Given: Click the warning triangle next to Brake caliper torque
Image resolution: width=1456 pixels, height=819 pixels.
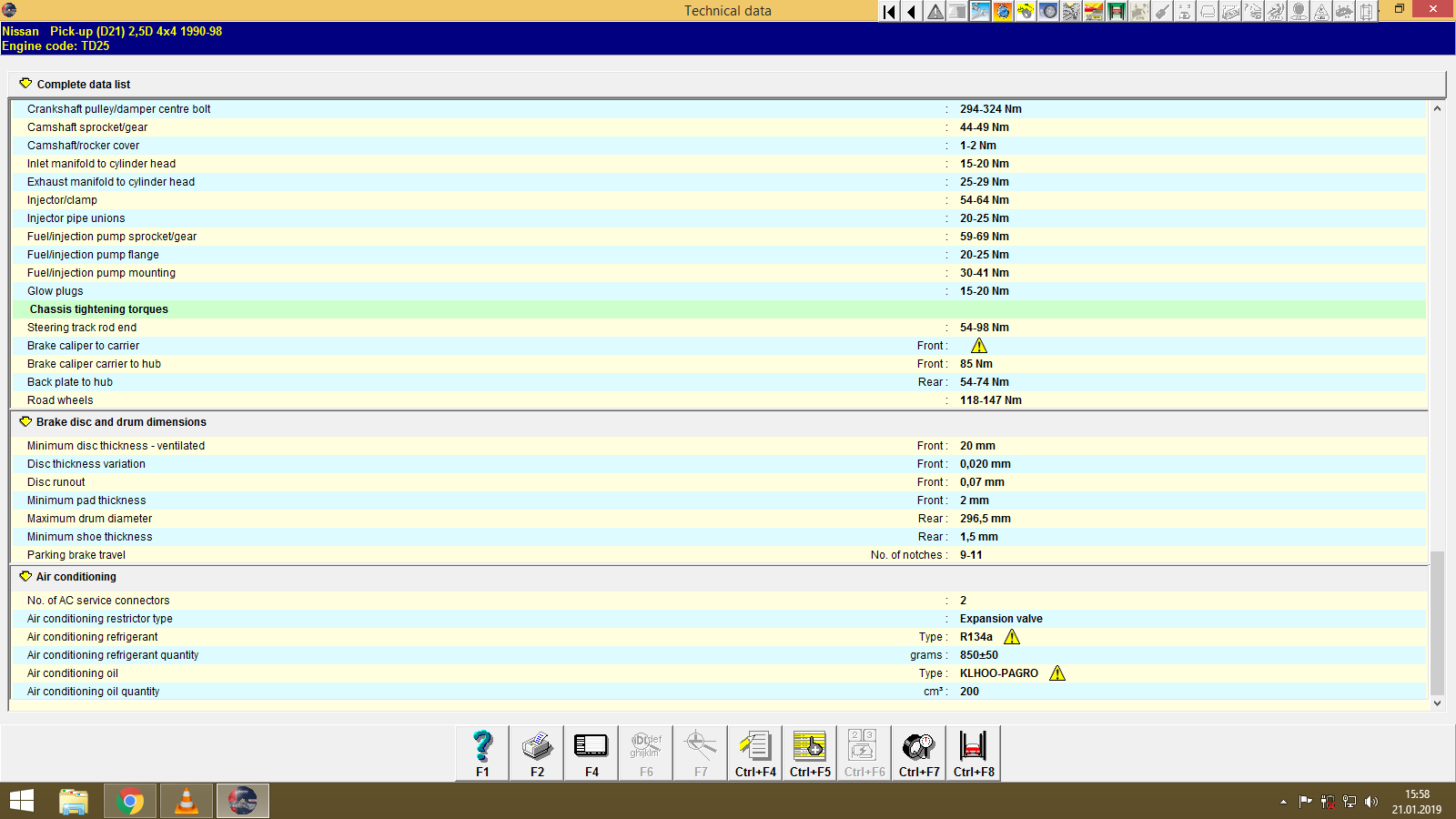Looking at the screenshot, I should [x=979, y=346].
